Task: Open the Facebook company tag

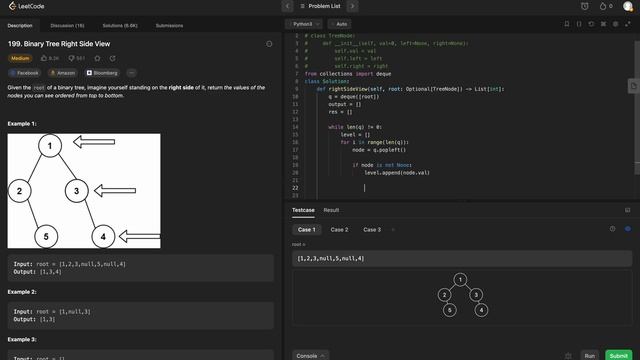Action: tap(24, 73)
